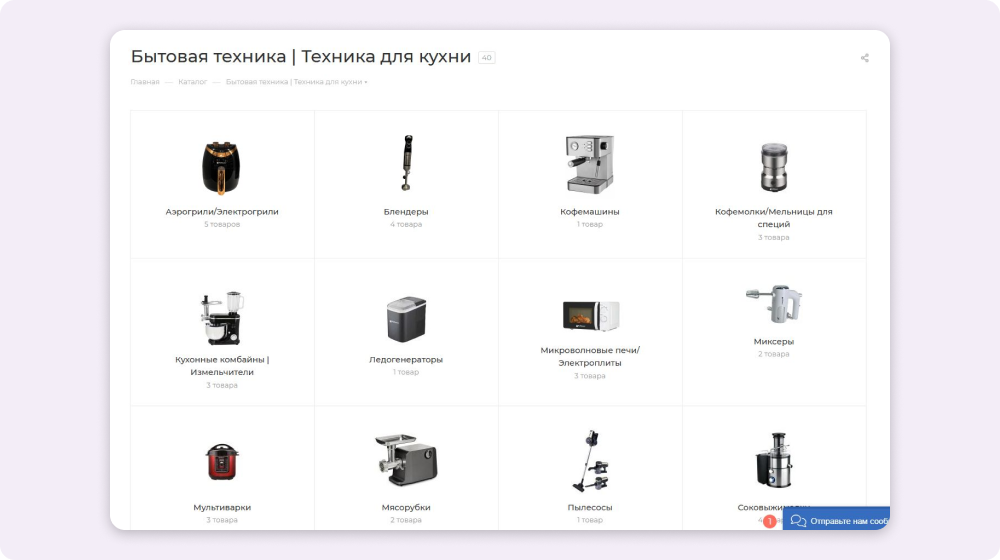Open the Отправьте нам сообщение chat button
This screenshot has width=1000, height=560.
click(x=836, y=520)
